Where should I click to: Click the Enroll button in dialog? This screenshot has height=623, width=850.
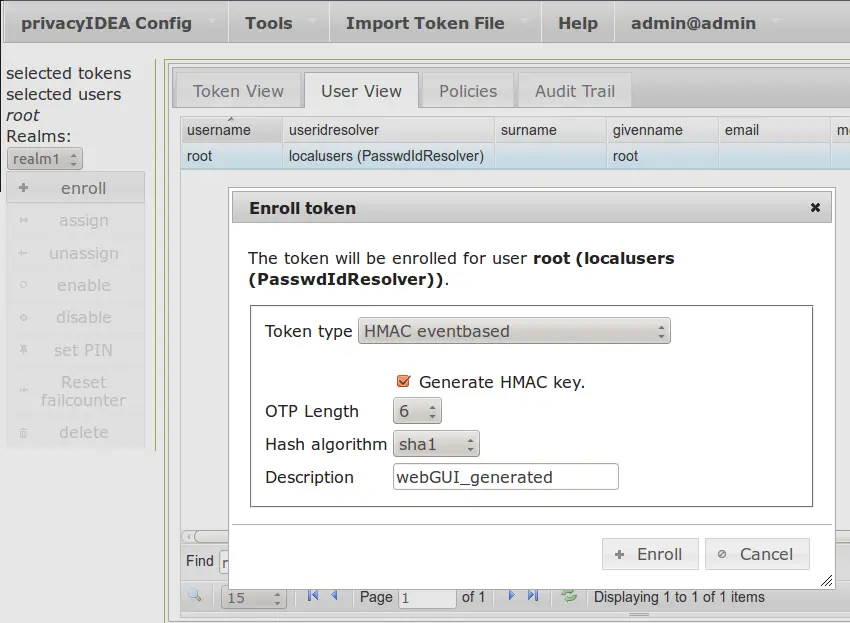(650, 554)
